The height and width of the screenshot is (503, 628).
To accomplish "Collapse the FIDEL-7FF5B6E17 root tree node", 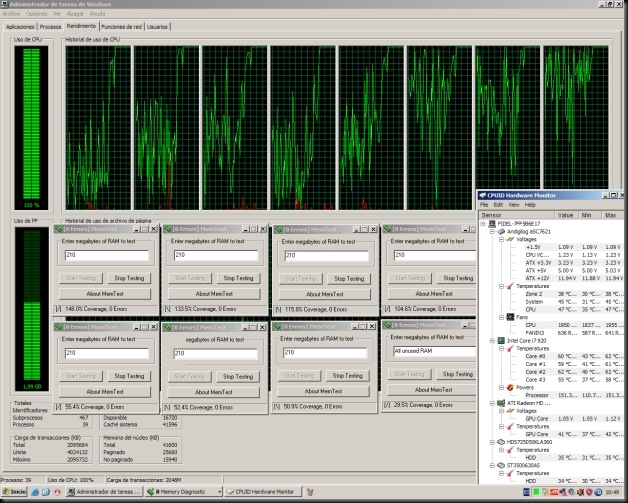I will 485,224.
